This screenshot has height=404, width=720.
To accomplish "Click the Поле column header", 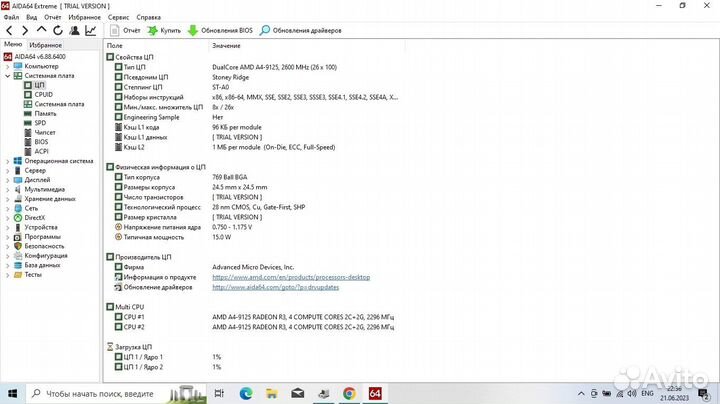I will 115,46.
